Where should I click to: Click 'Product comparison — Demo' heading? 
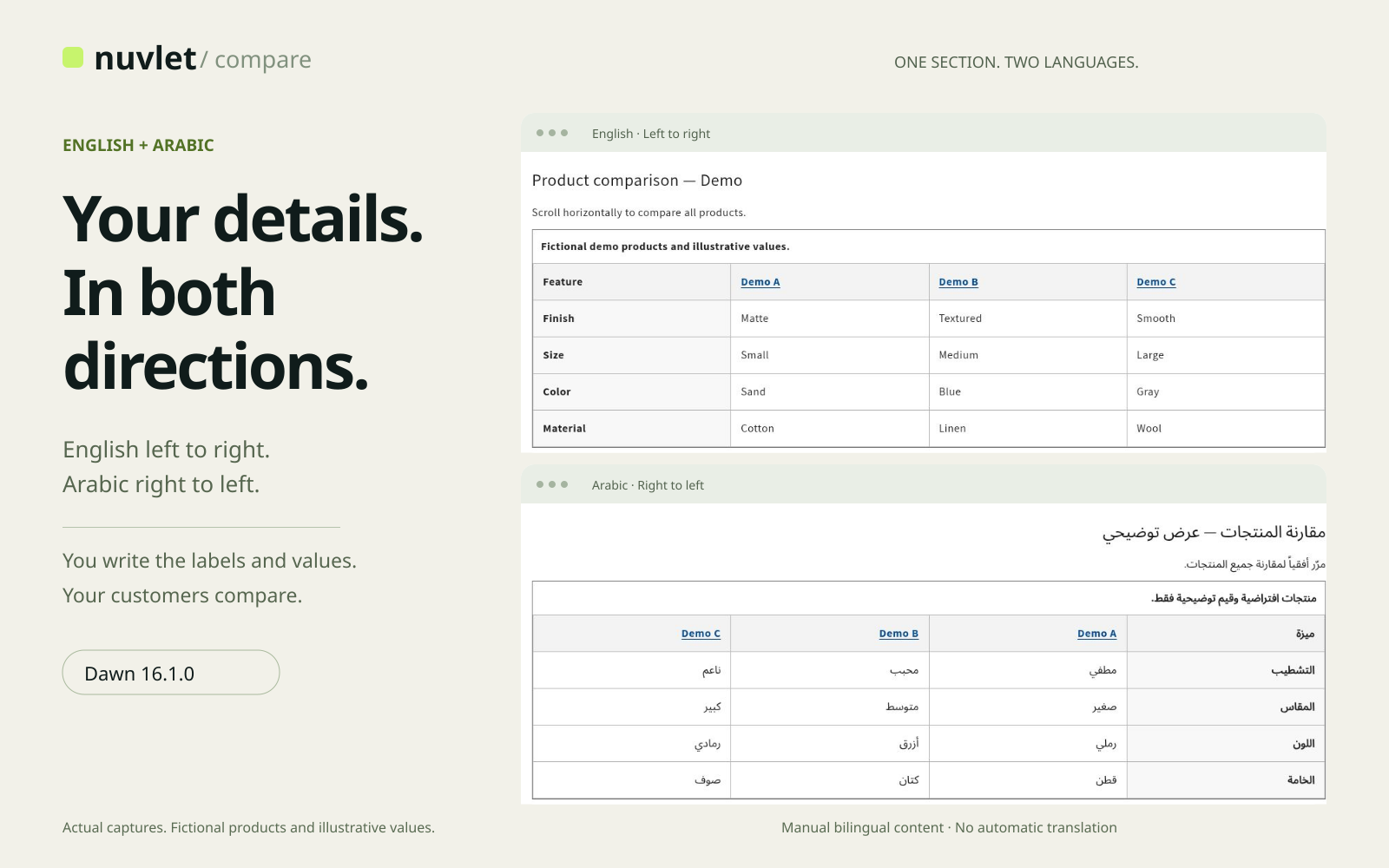(637, 181)
